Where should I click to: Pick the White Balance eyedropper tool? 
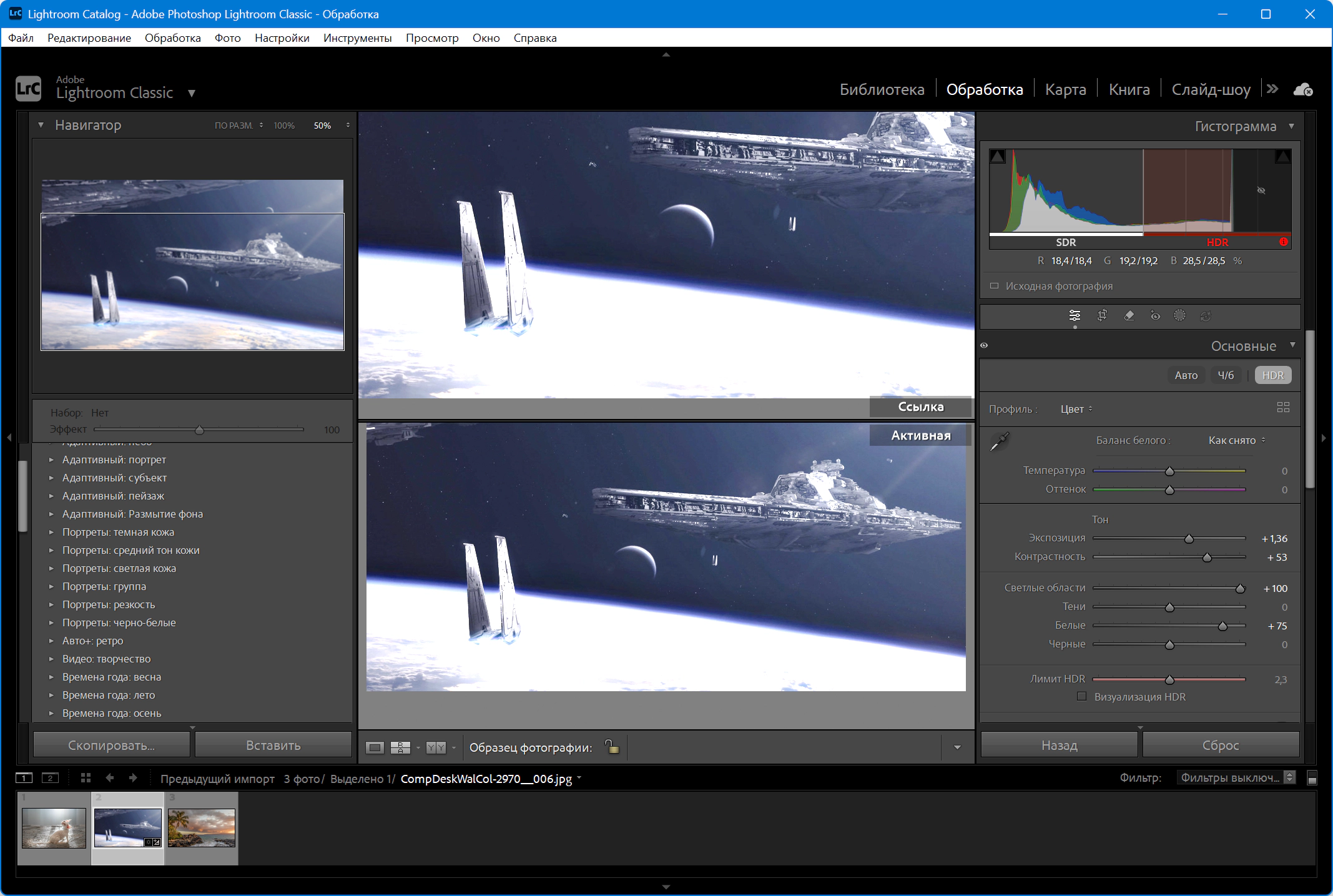point(1000,441)
